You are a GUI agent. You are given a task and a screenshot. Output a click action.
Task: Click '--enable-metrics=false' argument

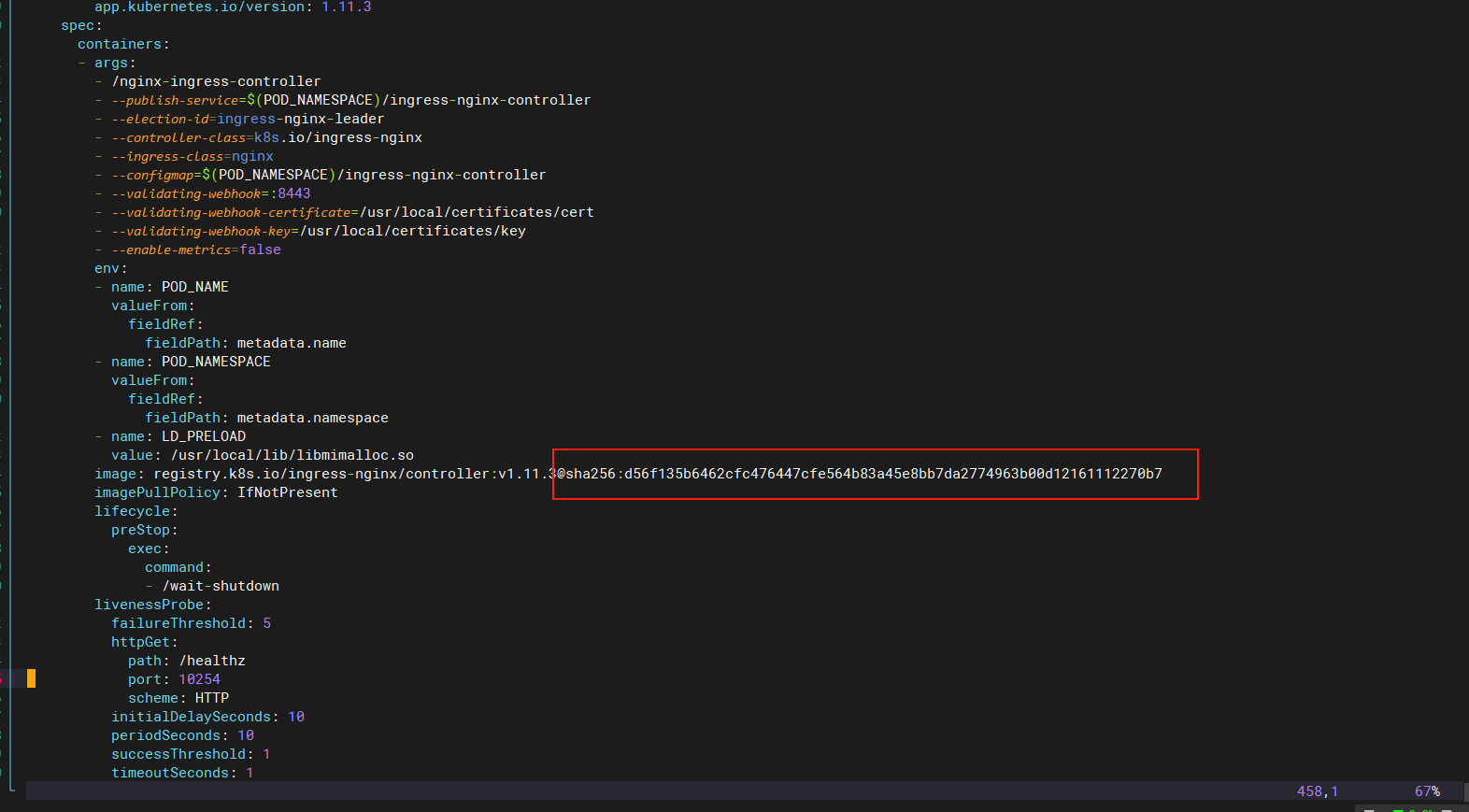tap(196, 249)
